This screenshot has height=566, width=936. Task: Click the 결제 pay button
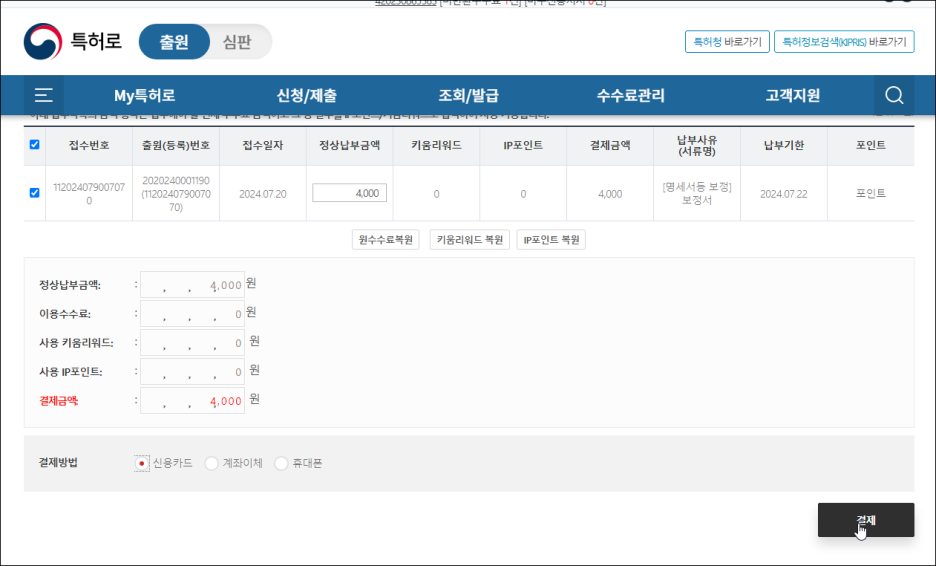866,520
